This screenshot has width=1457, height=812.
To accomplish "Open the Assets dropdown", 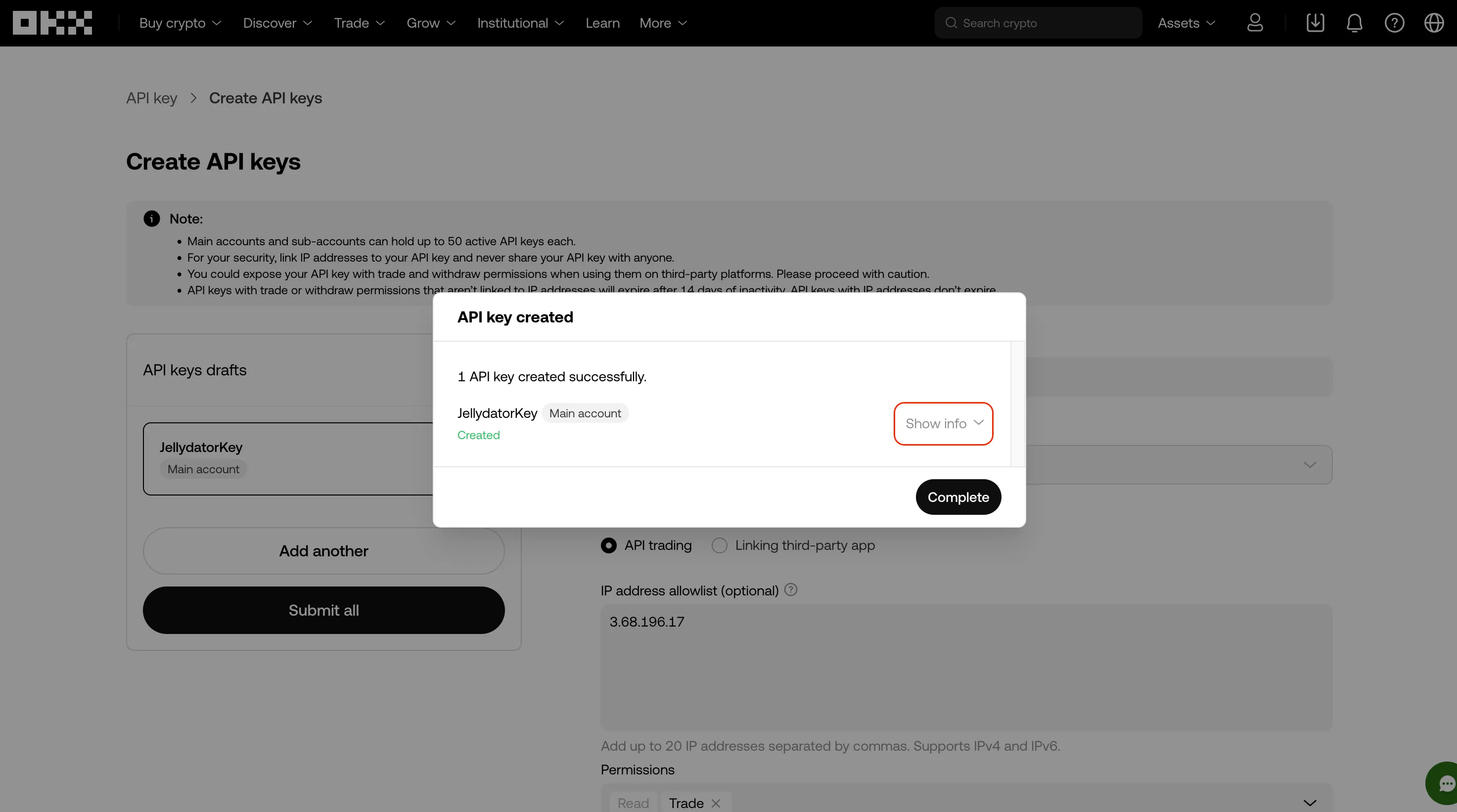I will pos(1186,23).
